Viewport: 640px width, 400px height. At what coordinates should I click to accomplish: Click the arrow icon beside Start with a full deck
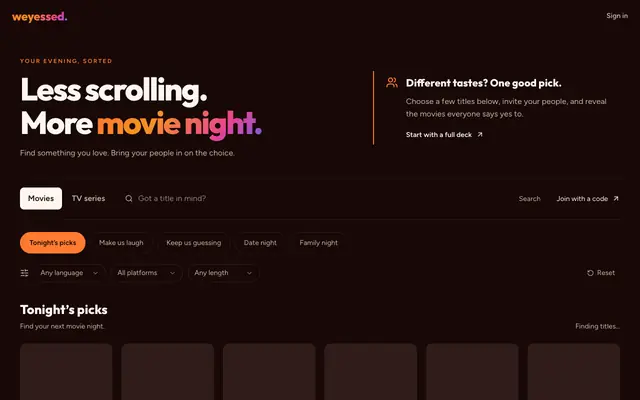[x=480, y=134]
